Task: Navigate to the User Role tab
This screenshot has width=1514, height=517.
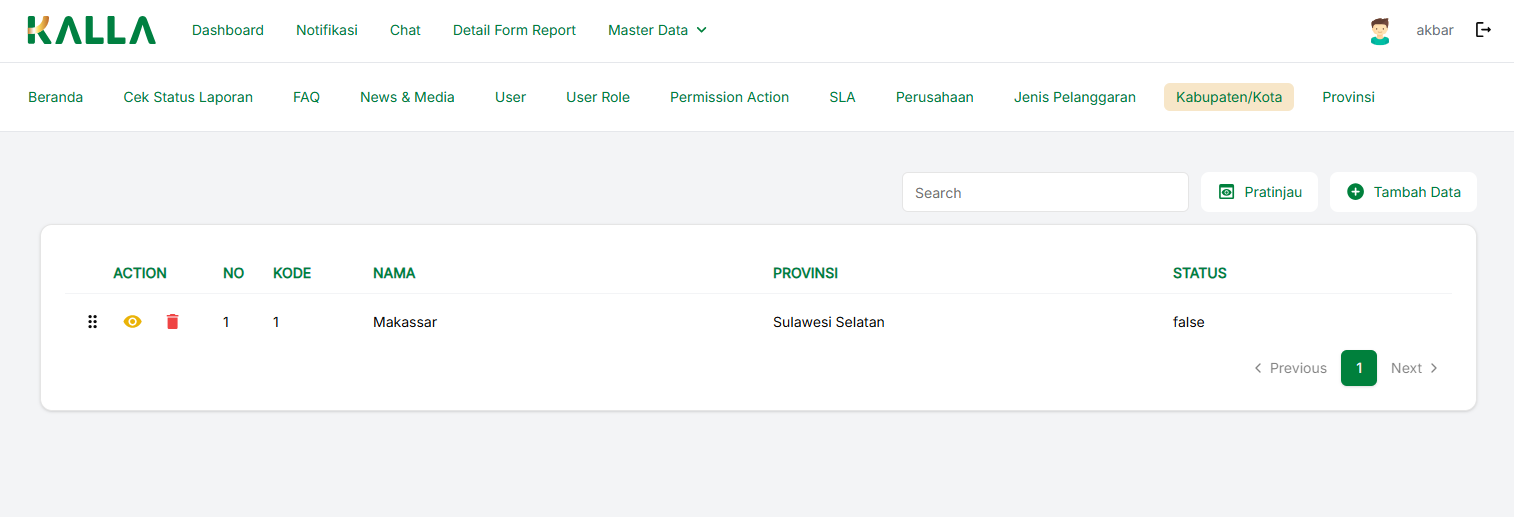Action: tap(598, 97)
